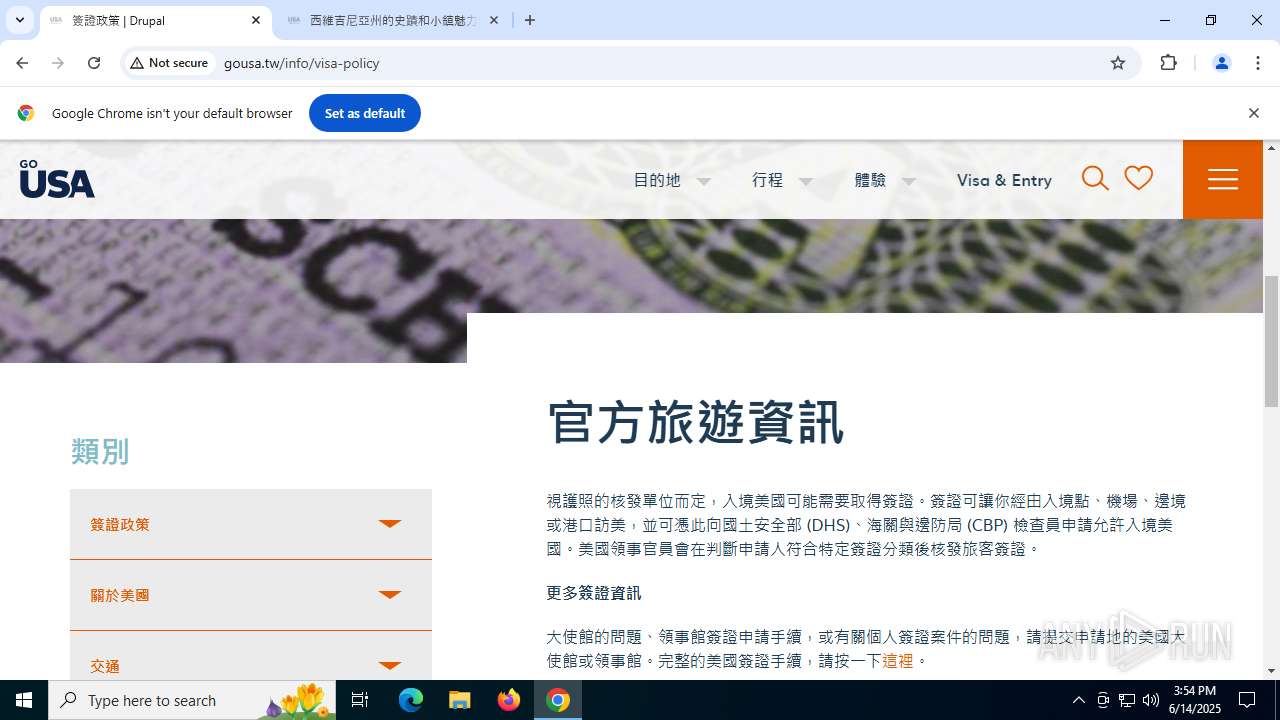1280x720 pixels.
Task: Reload the current page
Action: tap(94, 63)
